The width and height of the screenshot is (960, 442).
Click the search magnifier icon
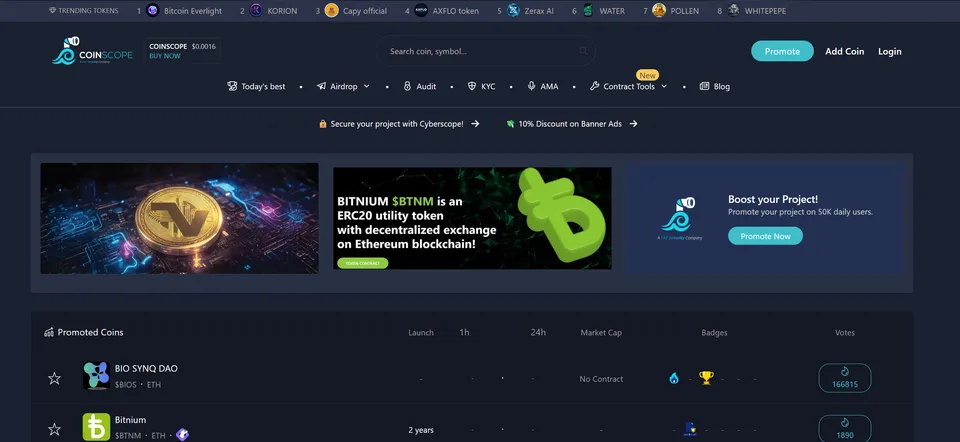(583, 51)
